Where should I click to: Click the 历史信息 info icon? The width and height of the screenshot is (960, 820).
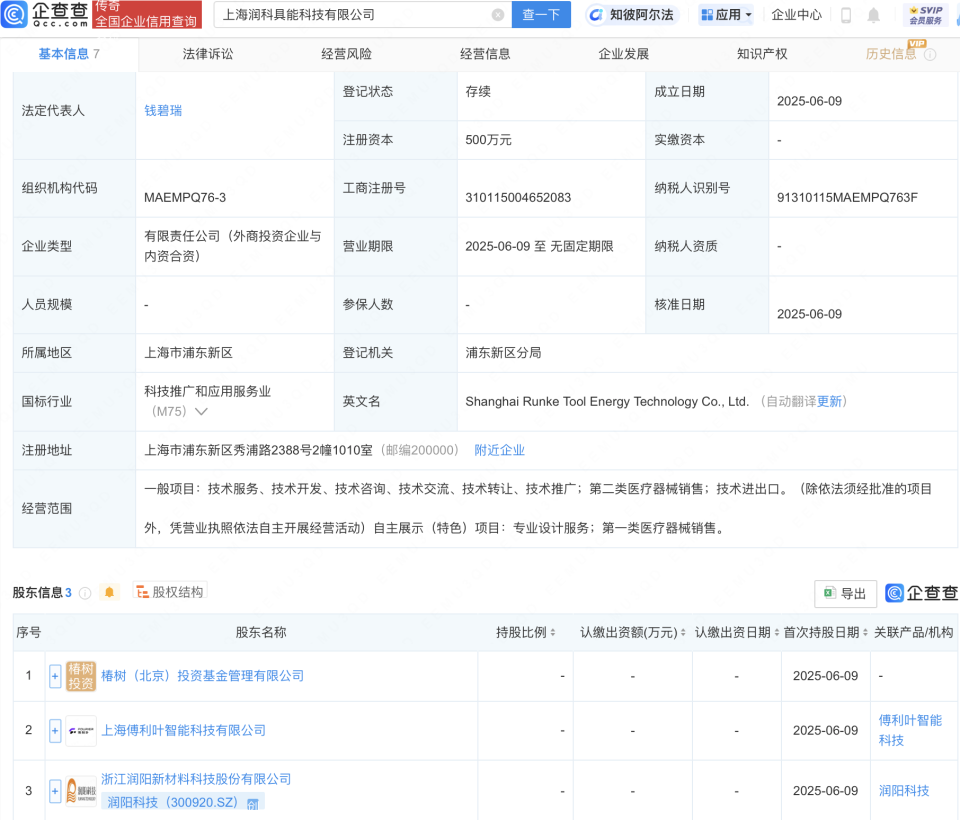tap(930, 55)
